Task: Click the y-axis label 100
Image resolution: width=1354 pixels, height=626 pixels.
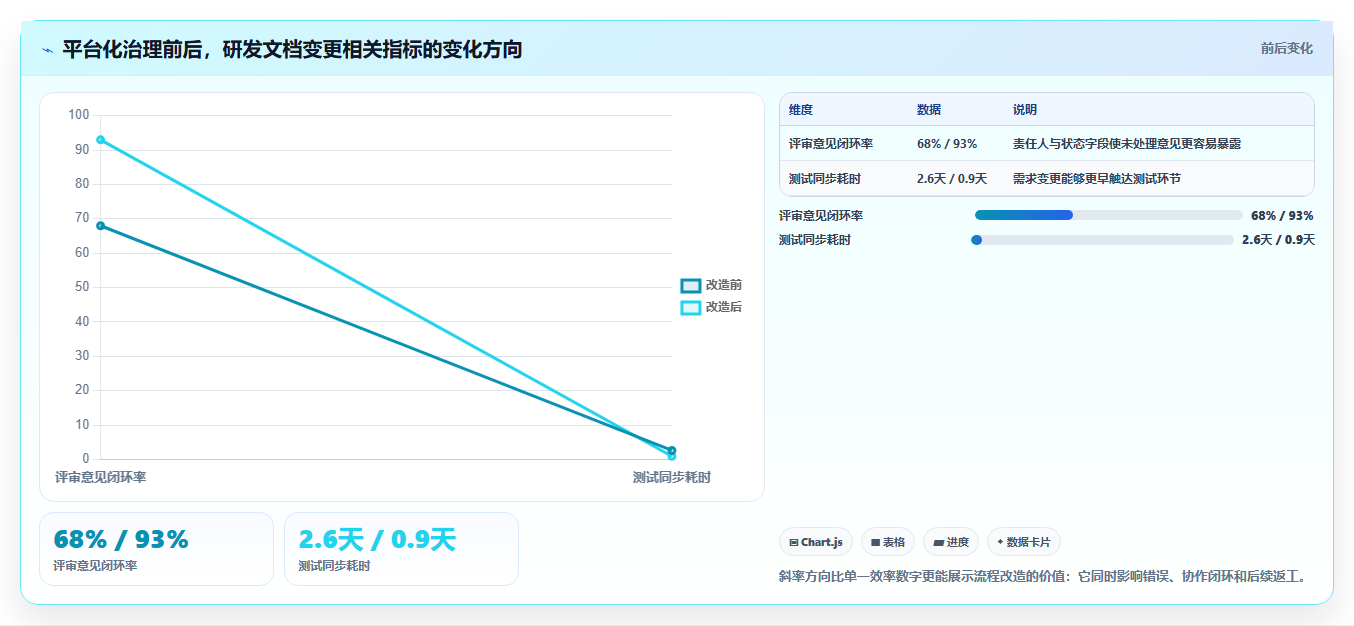Action: [x=78, y=115]
